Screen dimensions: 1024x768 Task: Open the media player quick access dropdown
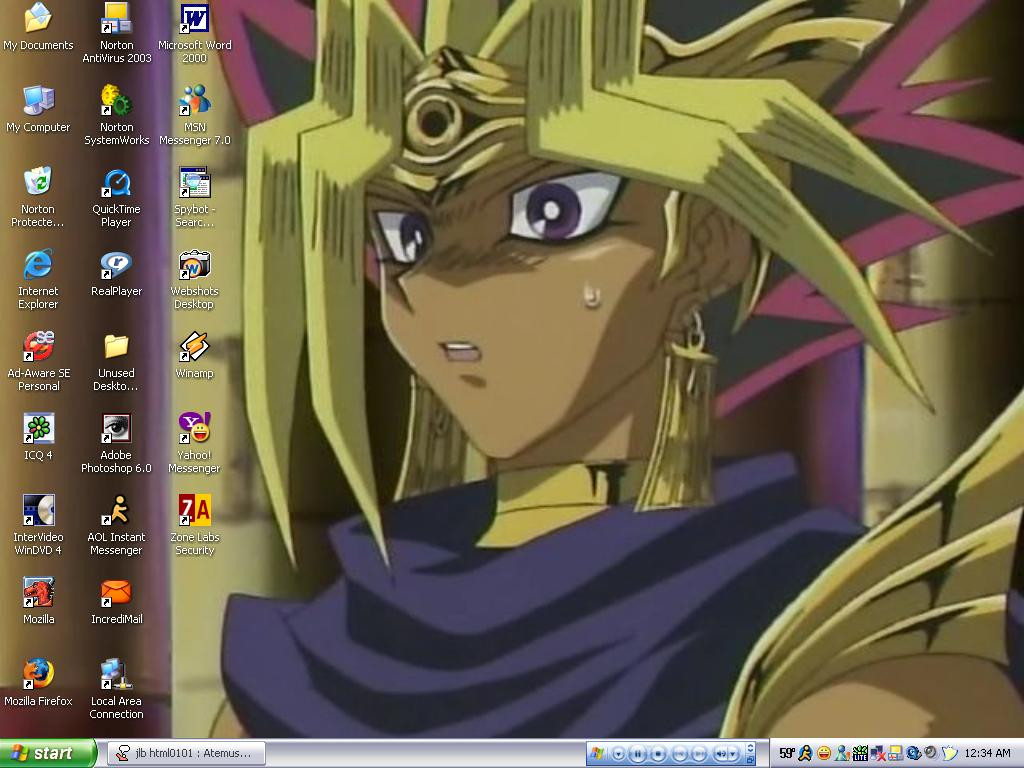tap(618, 754)
